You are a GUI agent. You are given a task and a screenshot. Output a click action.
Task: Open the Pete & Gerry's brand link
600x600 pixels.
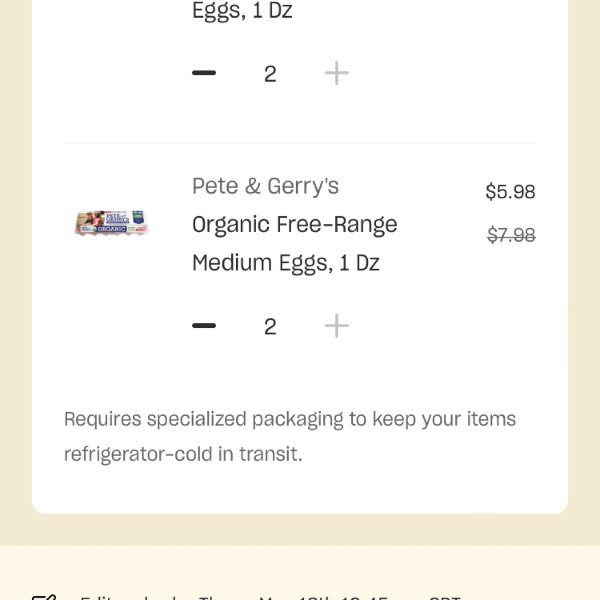tap(265, 186)
